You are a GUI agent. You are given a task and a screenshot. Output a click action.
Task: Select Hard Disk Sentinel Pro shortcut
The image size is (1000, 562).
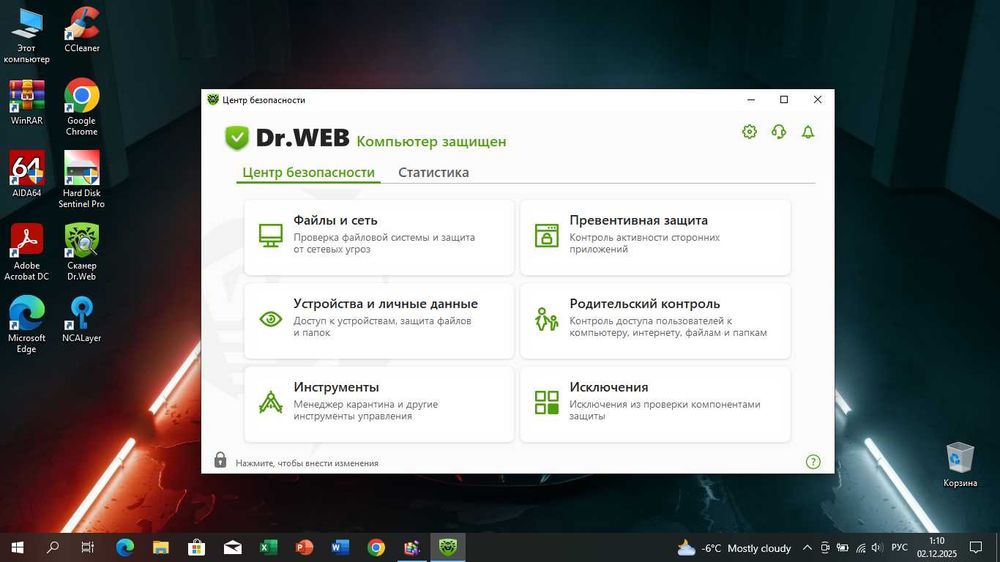tap(82, 180)
